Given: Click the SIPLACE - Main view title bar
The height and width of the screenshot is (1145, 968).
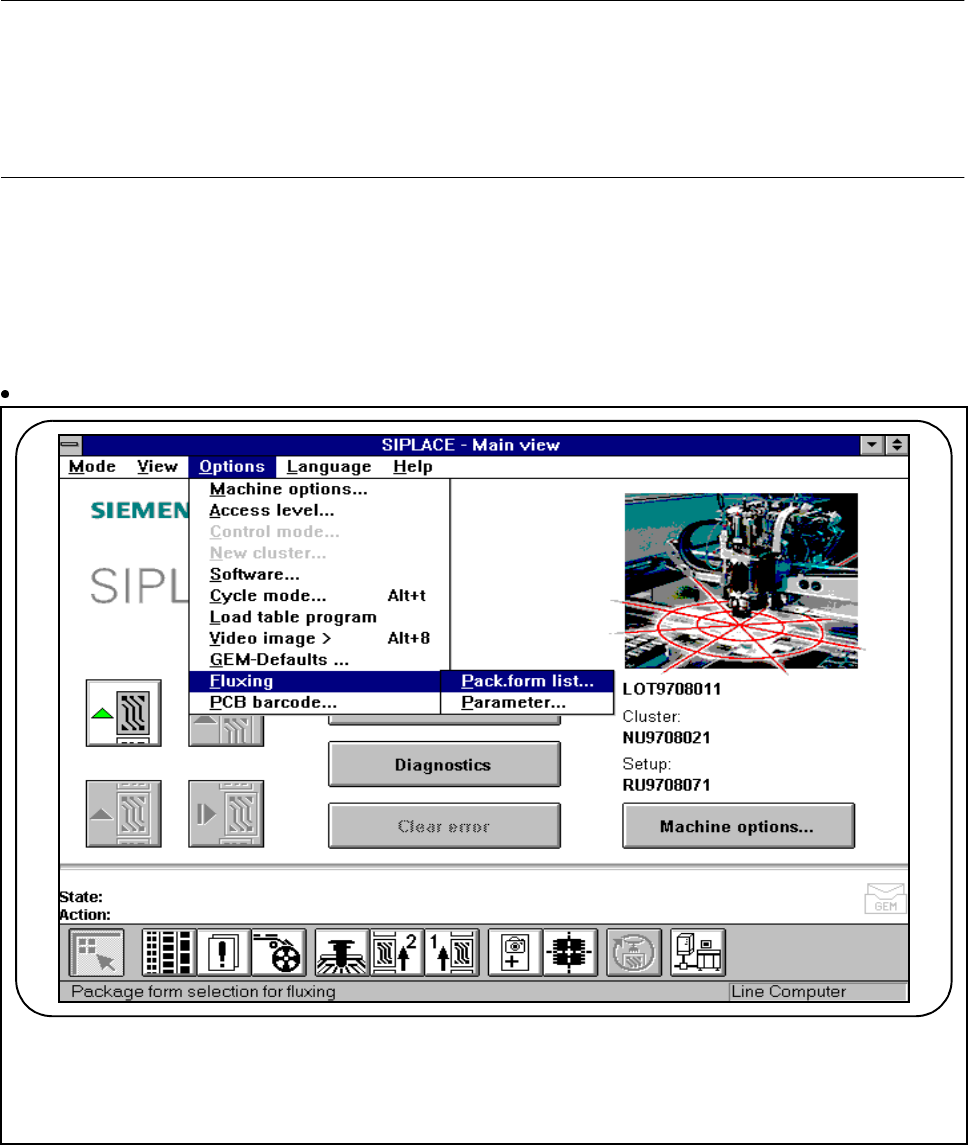Looking at the screenshot, I should 471,445.
